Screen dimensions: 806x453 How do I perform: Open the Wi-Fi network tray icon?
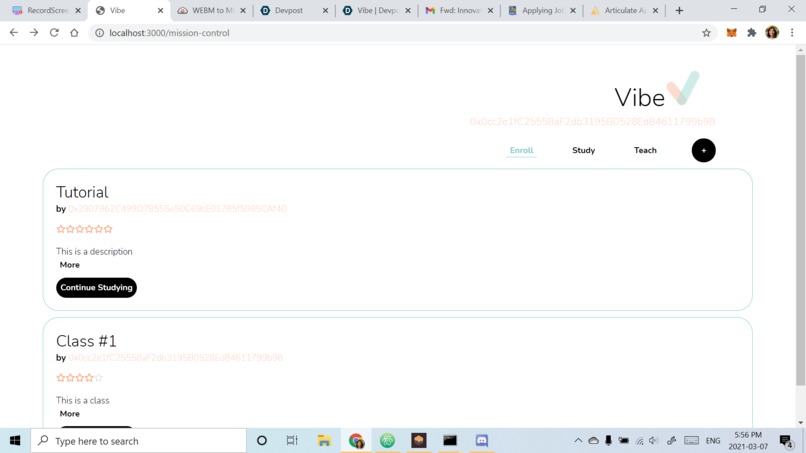(x=639, y=441)
